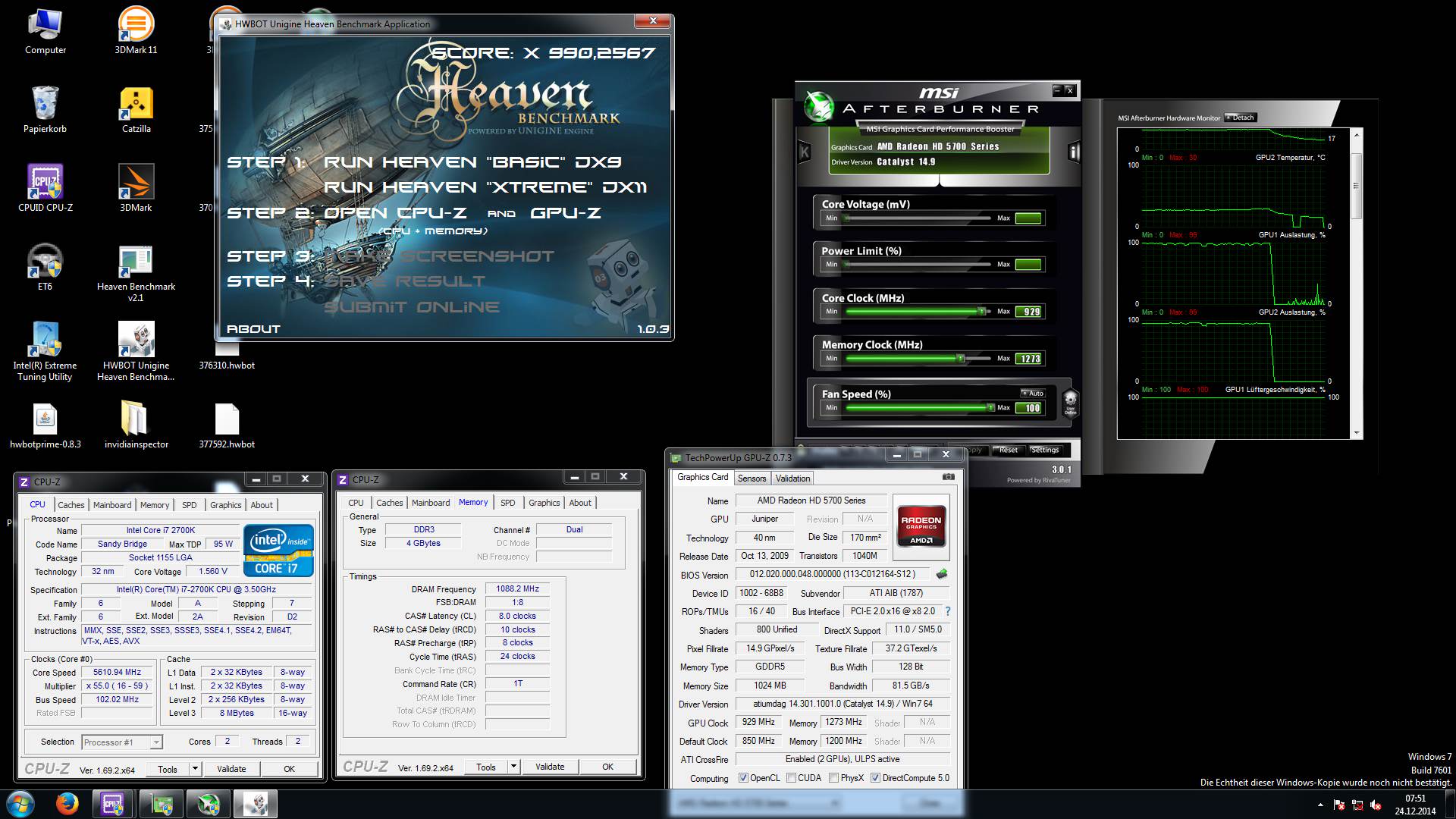Open CPUID CPU-Z desktop shortcut
Screen dimensions: 1456x819
[45, 188]
